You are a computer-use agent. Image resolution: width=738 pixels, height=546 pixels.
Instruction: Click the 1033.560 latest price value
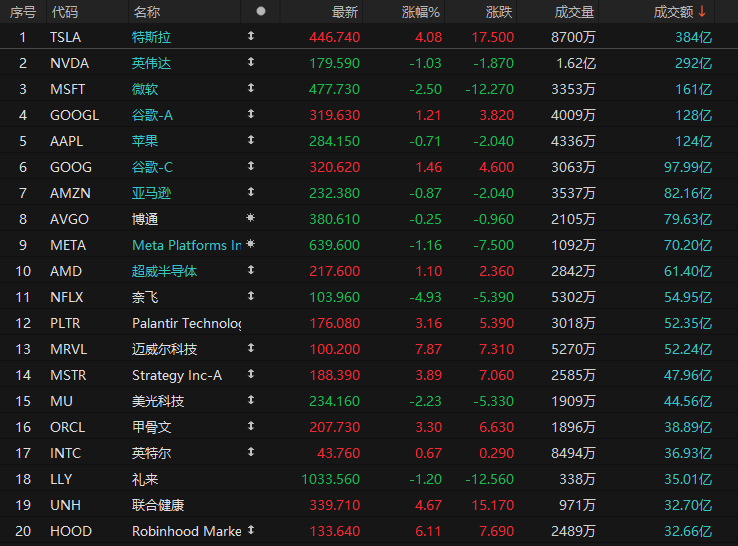(330, 479)
